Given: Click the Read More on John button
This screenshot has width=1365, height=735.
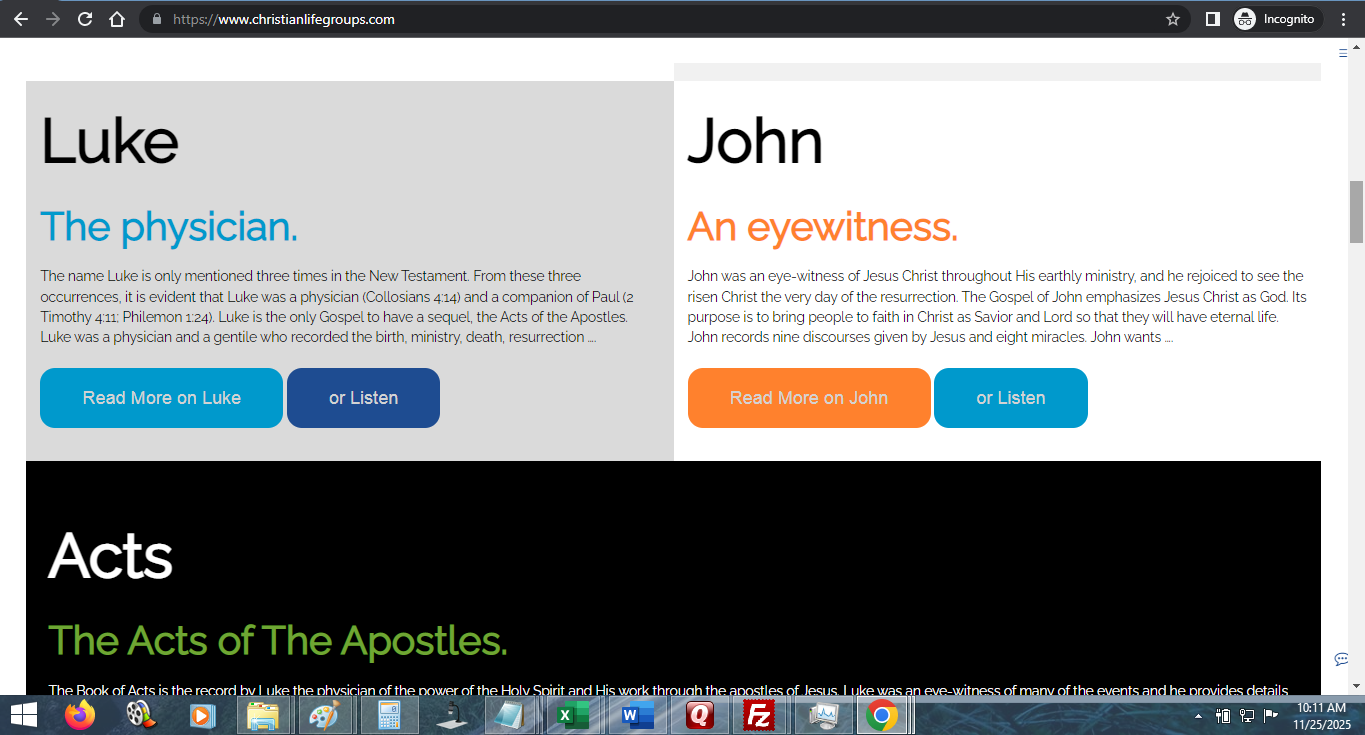Looking at the screenshot, I should 809,398.
